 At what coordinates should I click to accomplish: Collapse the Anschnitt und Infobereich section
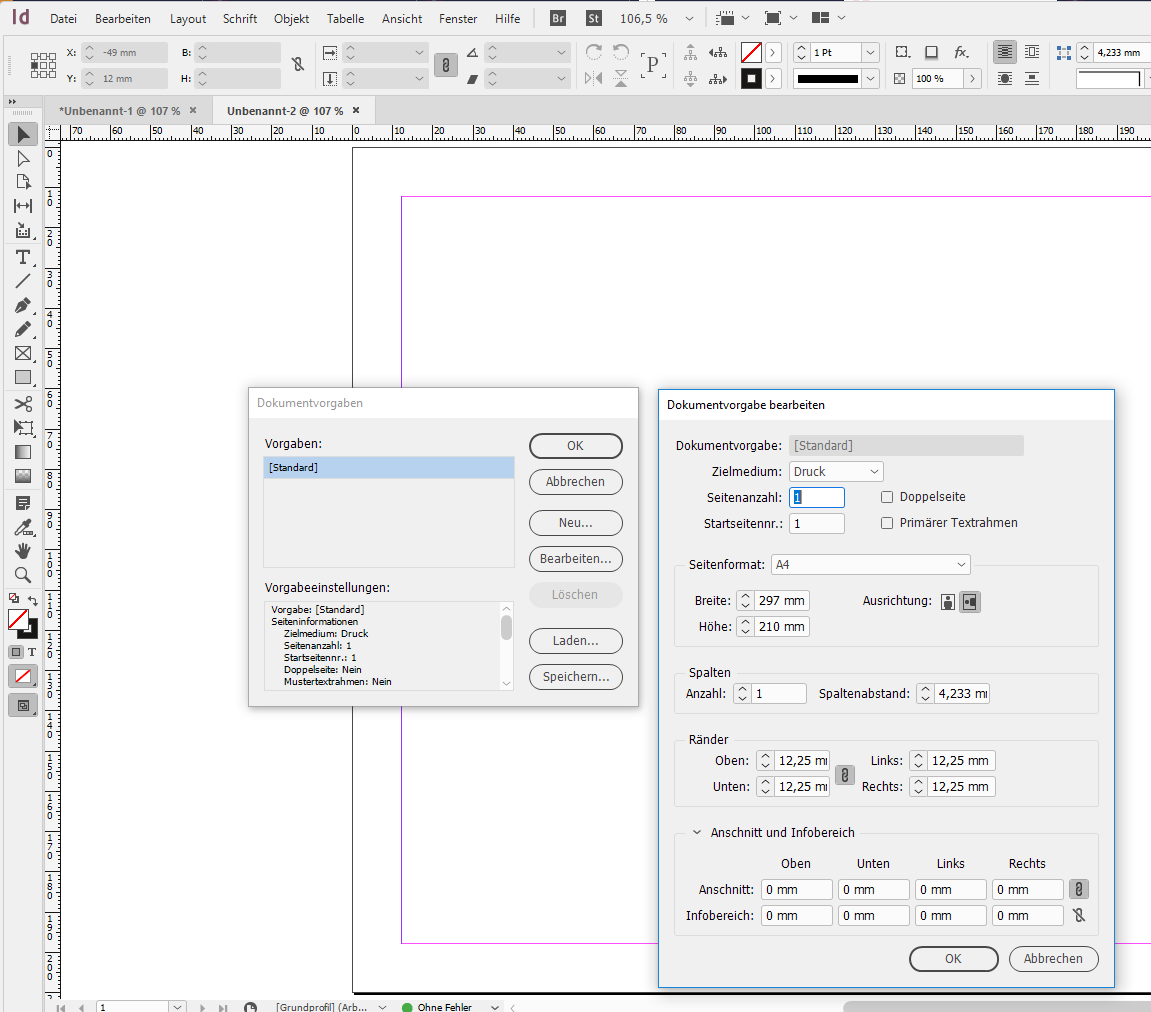pos(697,833)
